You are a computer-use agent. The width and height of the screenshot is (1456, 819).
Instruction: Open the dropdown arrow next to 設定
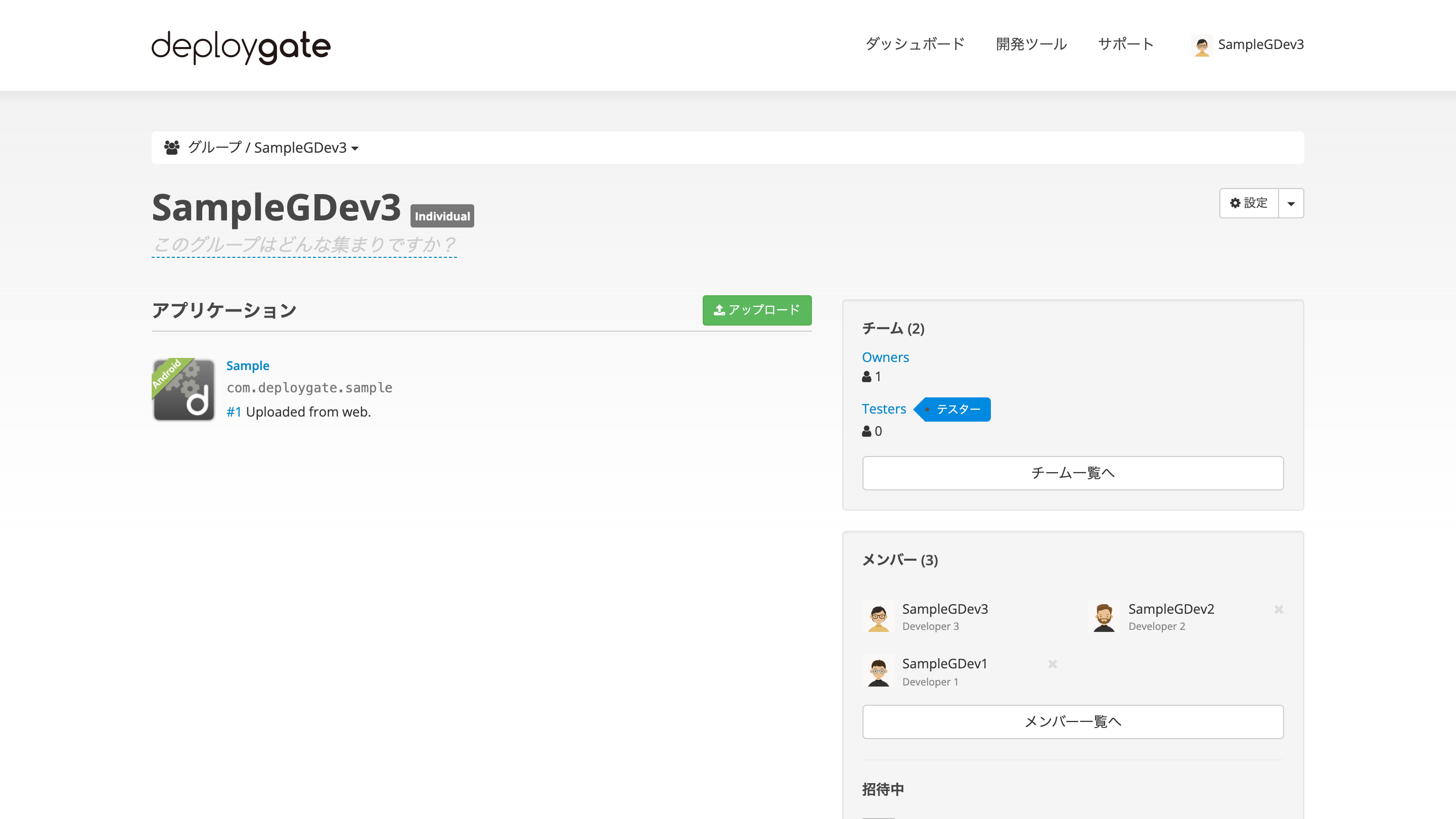[x=1291, y=203]
